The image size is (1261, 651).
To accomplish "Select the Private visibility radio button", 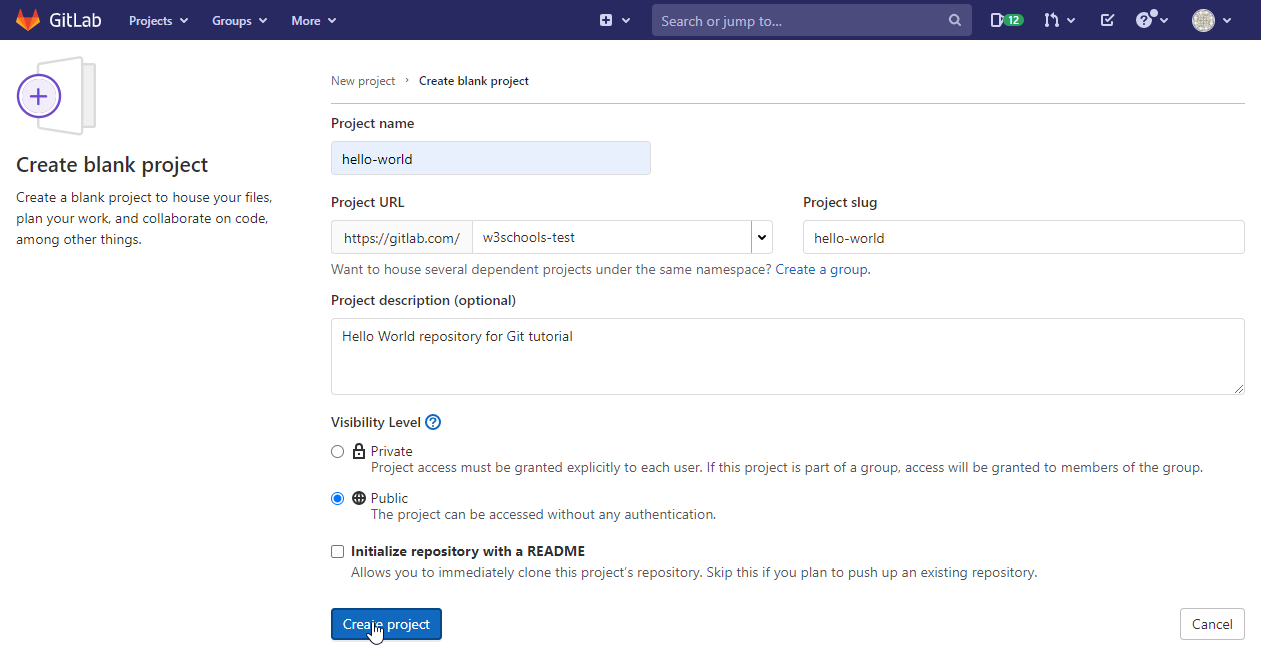I will [338, 451].
